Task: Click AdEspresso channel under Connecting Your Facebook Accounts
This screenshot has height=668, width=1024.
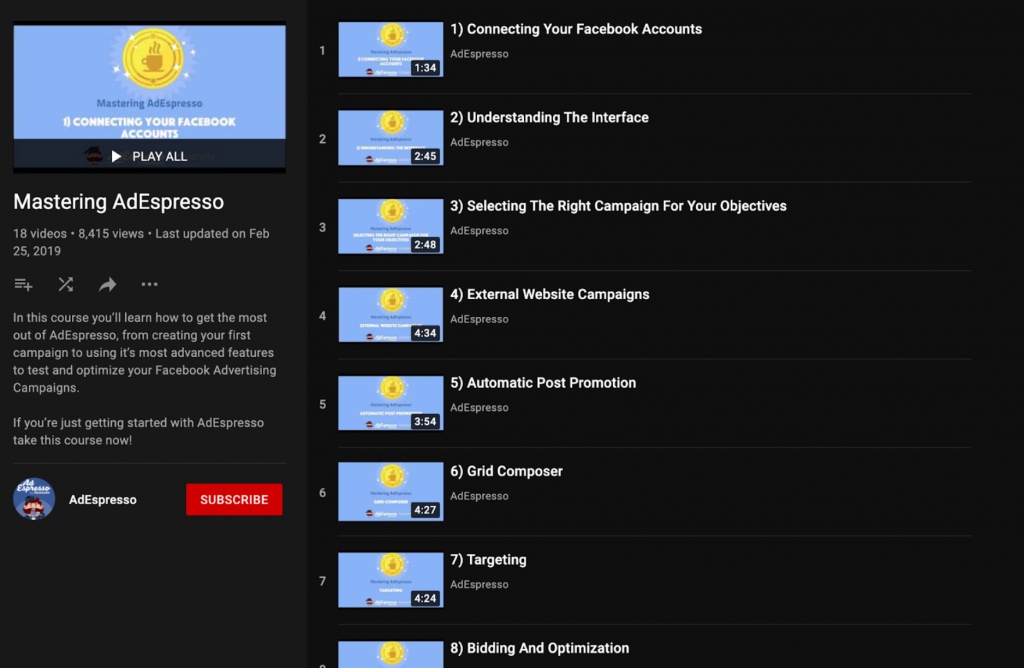Action: (479, 54)
